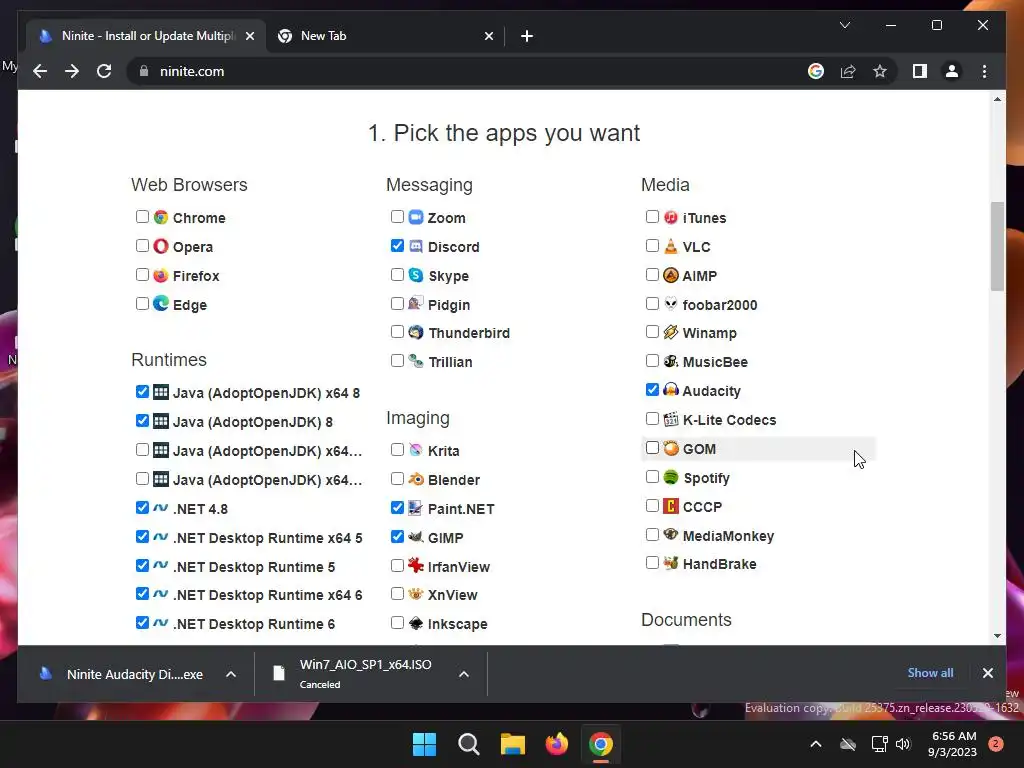The width and height of the screenshot is (1024, 768).
Task: Expand options for Win7_AIO_SP1_x64.ISO download
Action: click(464, 674)
